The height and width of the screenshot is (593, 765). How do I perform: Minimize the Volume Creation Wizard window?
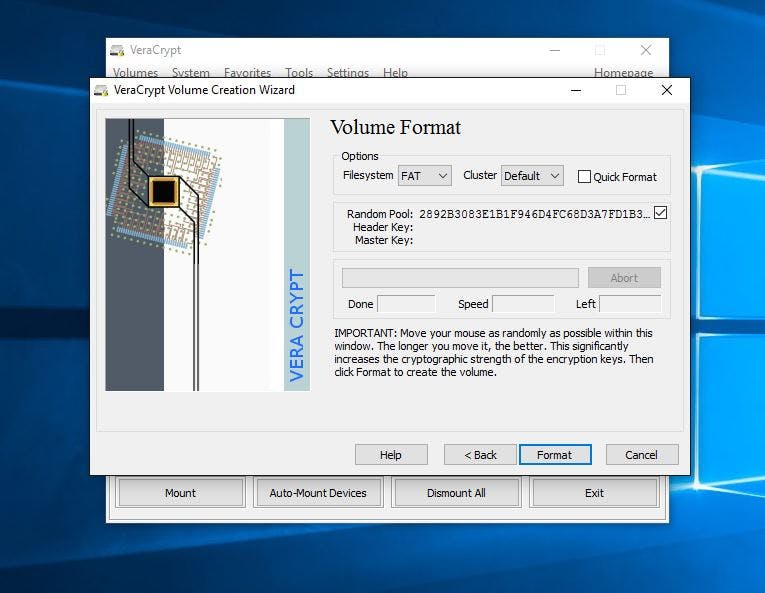click(x=576, y=90)
